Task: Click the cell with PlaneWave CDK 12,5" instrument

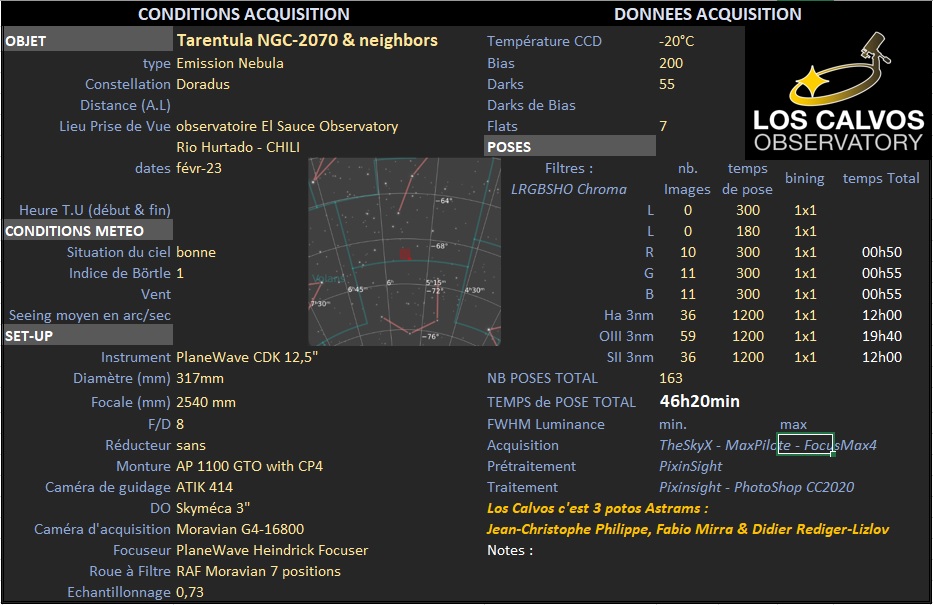Action: [247, 357]
